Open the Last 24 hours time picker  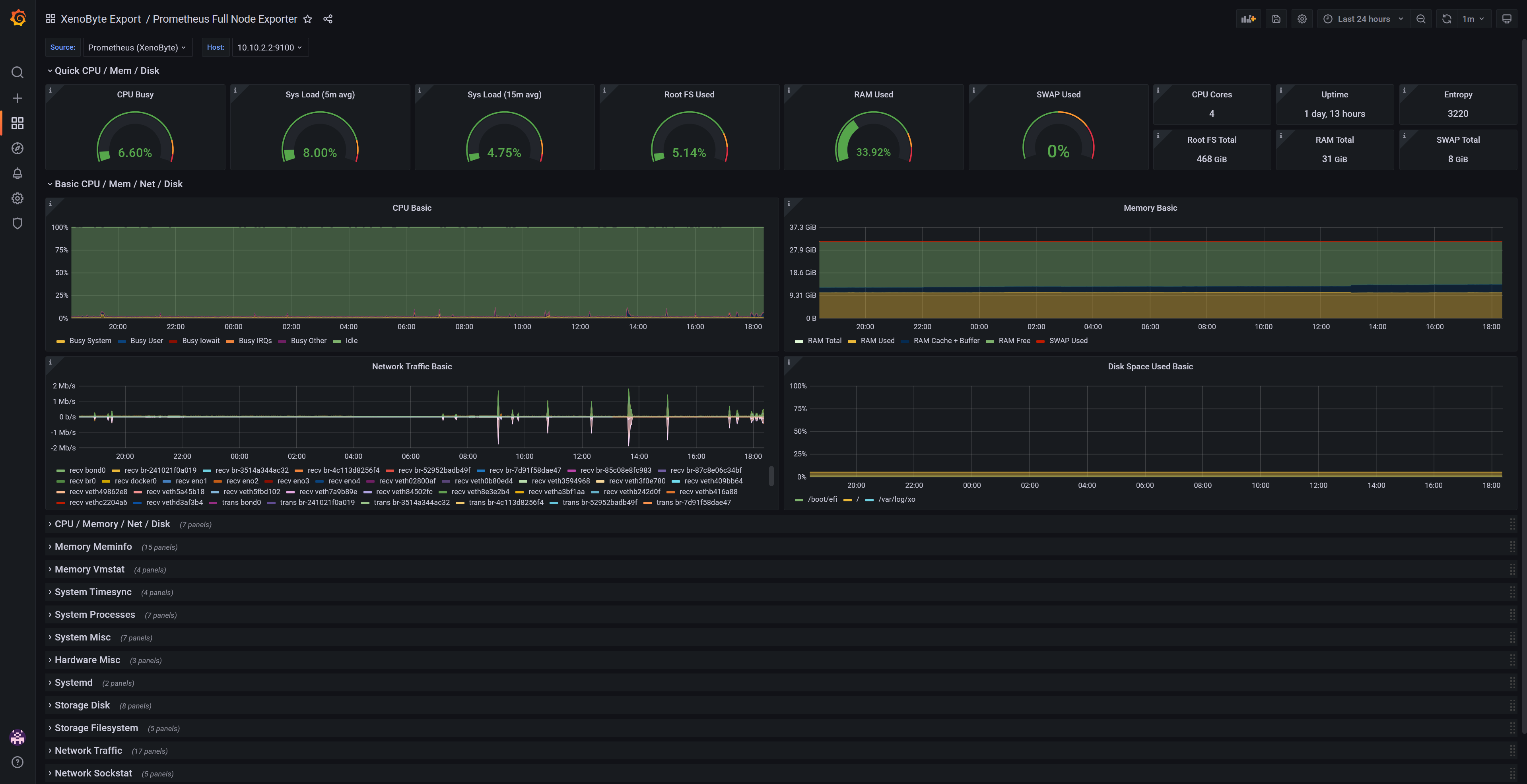1364,19
